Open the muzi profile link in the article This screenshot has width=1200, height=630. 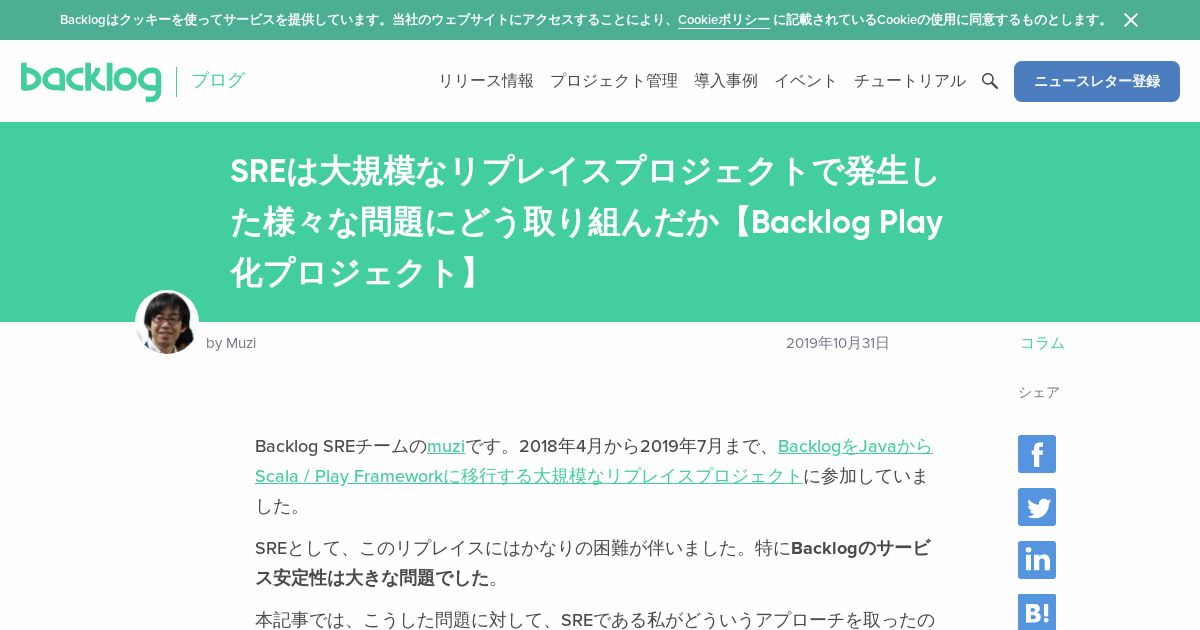point(446,446)
